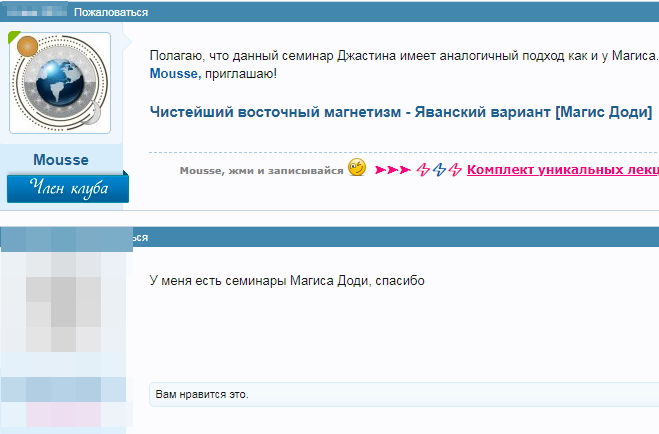Viewport: 659px width, 434px height.
Task: Open the Чистейший восточный магнетизм thread link
Action: click(400, 110)
